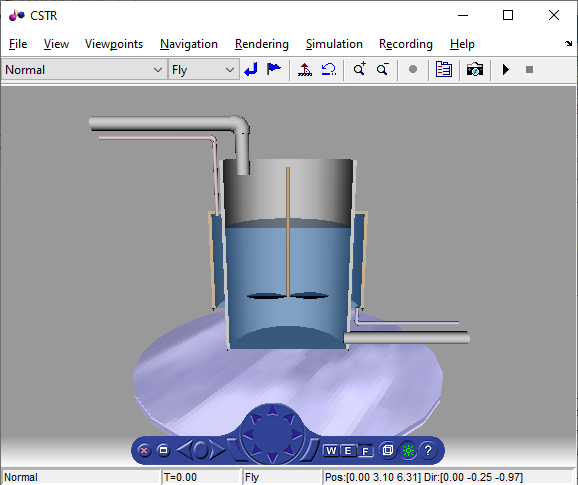Click the slide-right bracket beside the wheel
Screen dimensions: 578x485
pos(309,450)
